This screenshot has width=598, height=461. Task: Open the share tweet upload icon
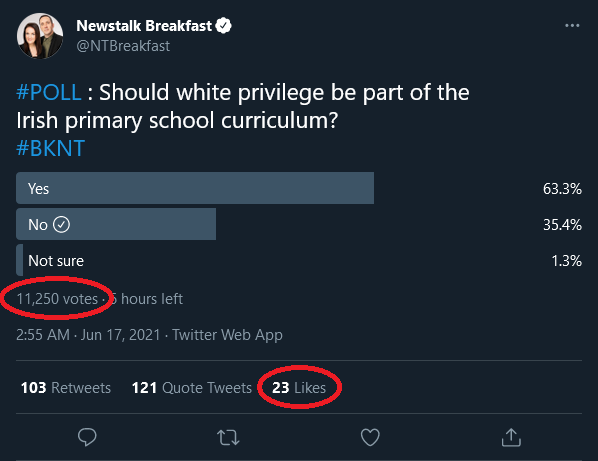coord(511,437)
